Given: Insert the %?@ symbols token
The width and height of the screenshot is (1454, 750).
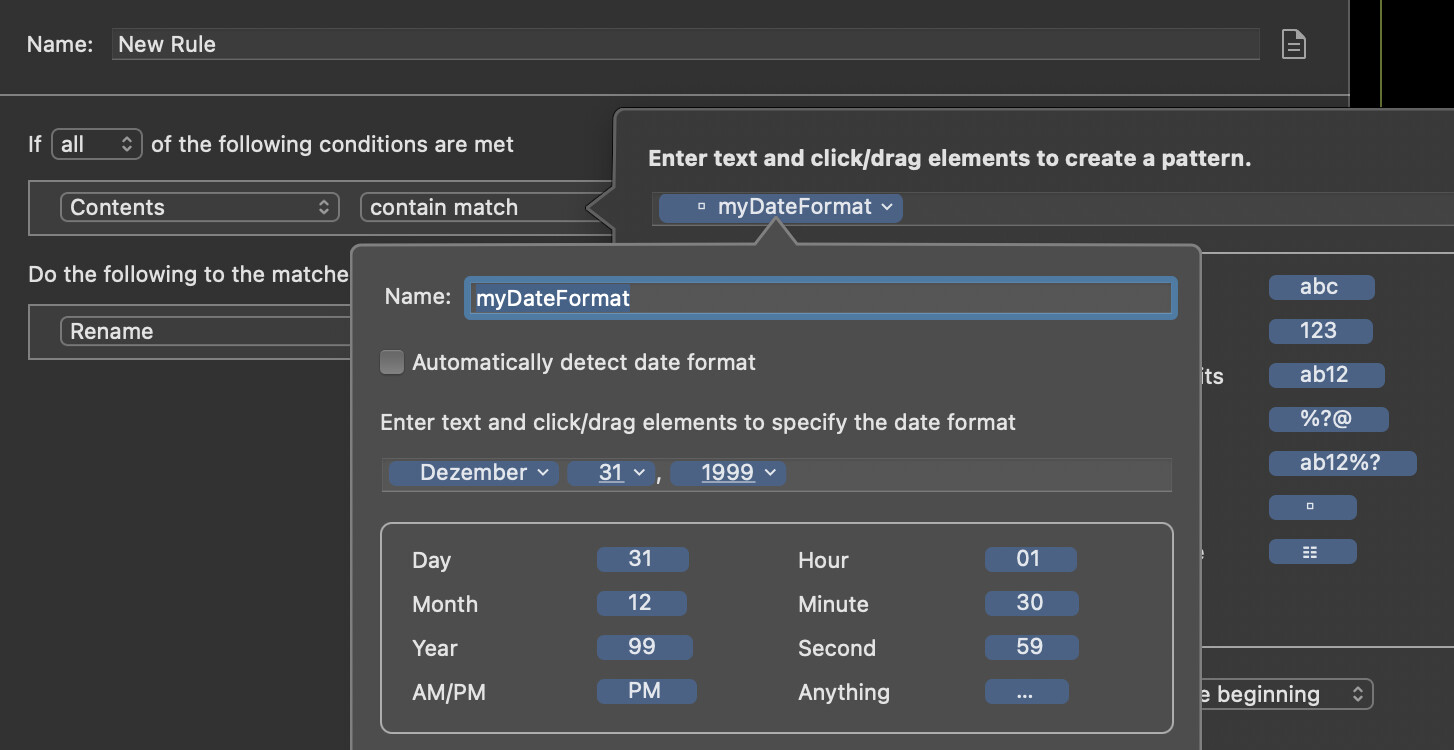Looking at the screenshot, I should pyautogui.click(x=1328, y=419).
